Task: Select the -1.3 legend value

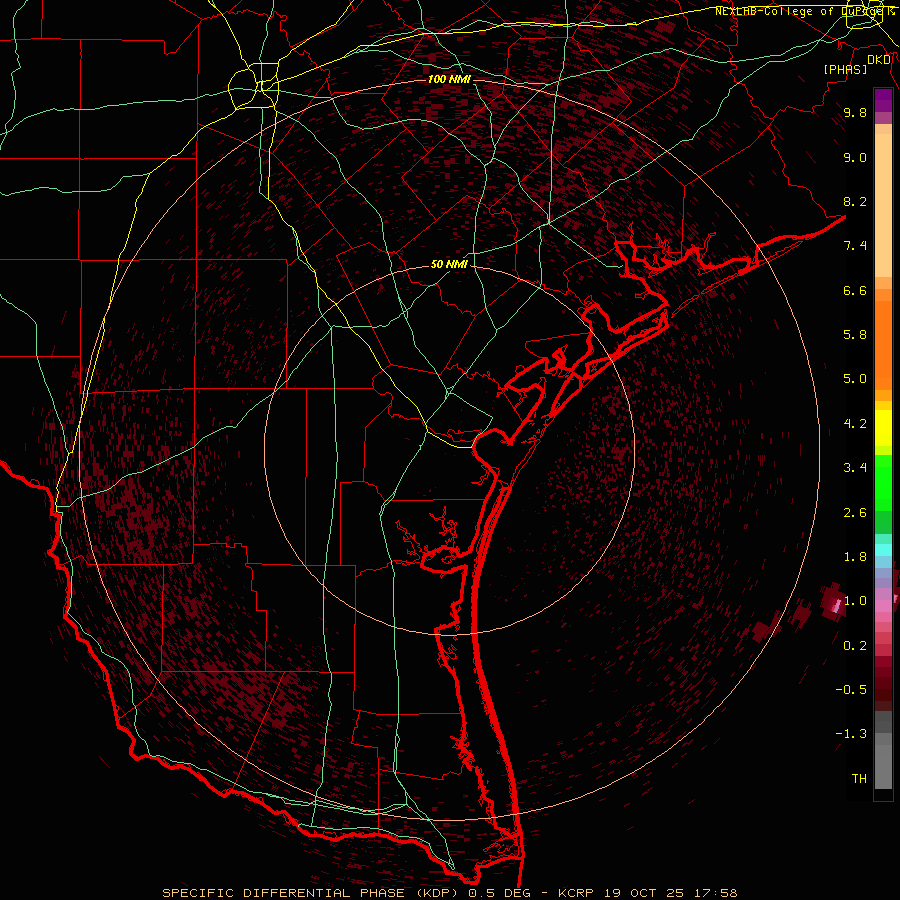Action: 851,734
